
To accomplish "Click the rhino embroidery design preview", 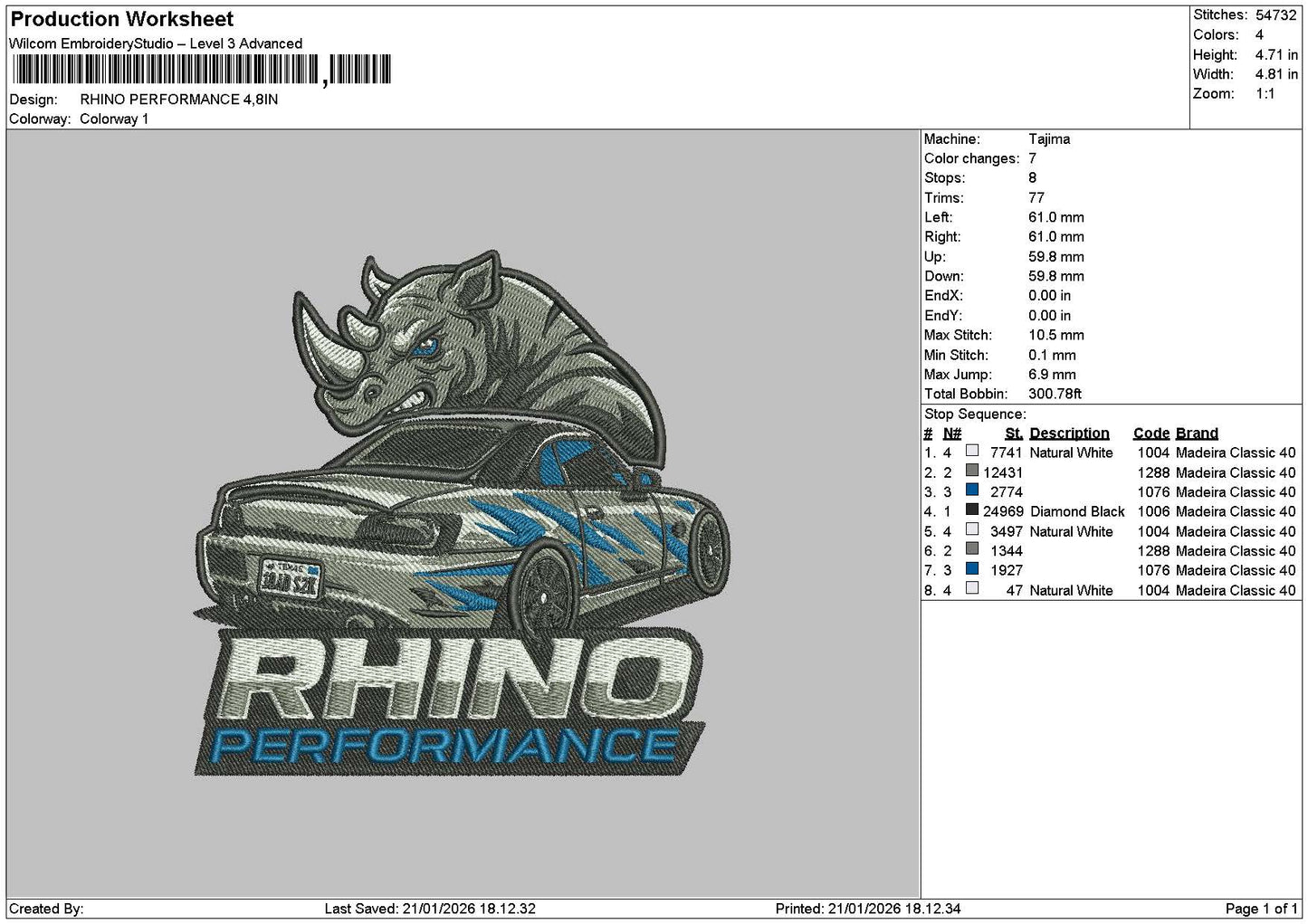I will click(x=463, y=514).
